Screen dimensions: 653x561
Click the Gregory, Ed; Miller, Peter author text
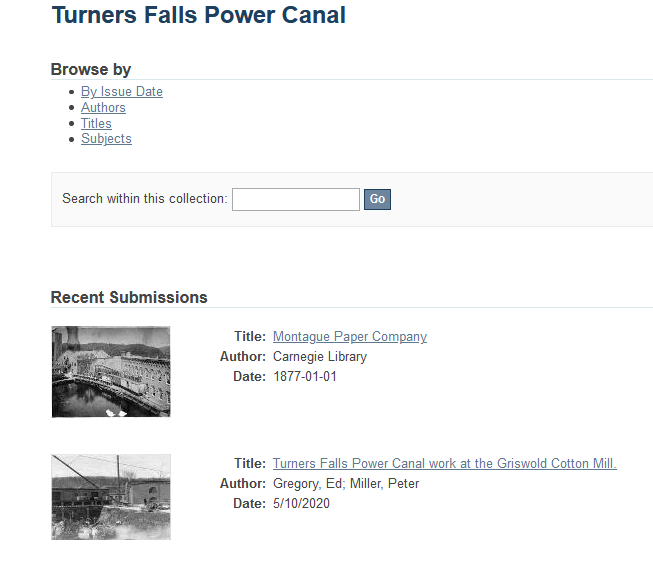pos(346,484)
